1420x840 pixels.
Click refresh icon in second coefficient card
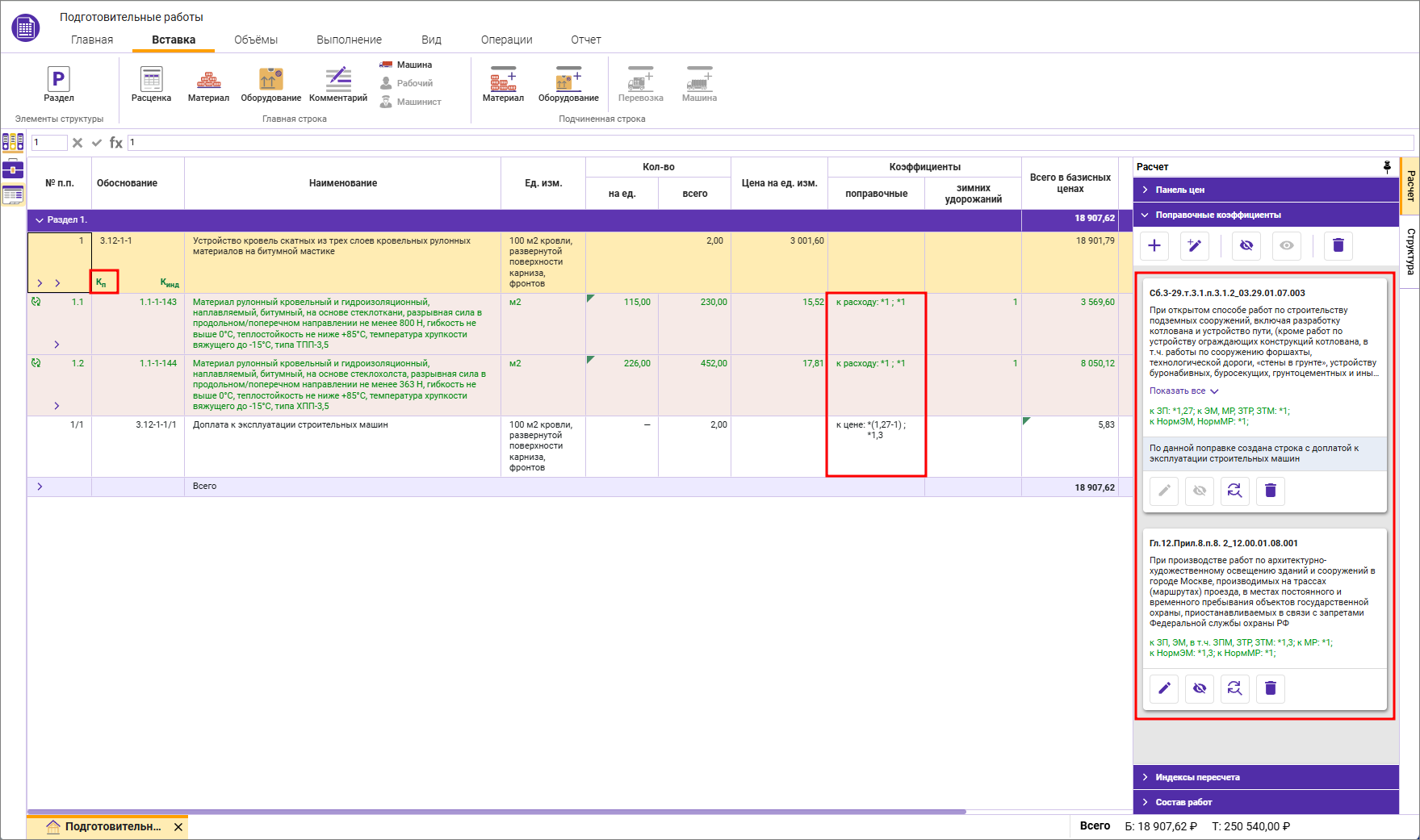[1234, 688]
